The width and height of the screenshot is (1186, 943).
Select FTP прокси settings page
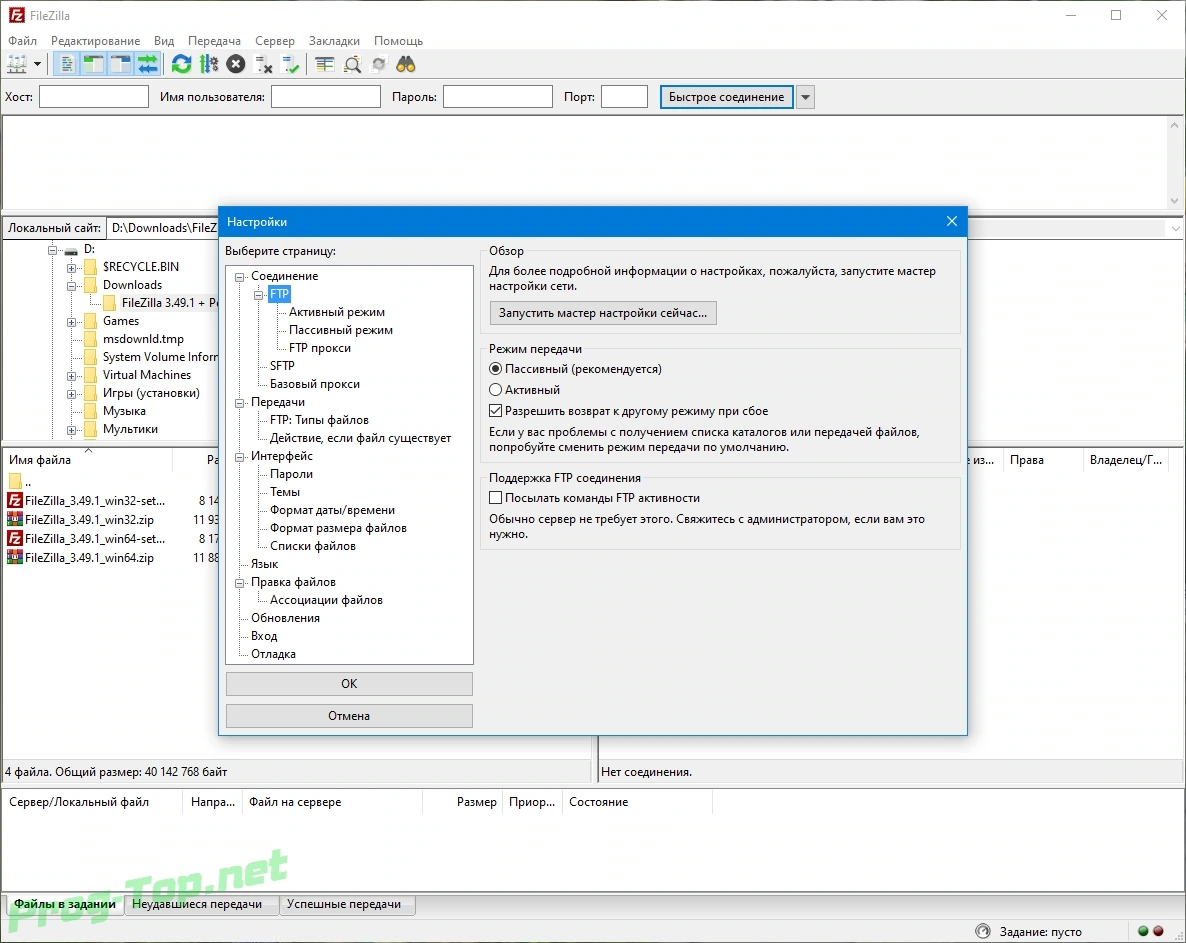coord(319,348)
